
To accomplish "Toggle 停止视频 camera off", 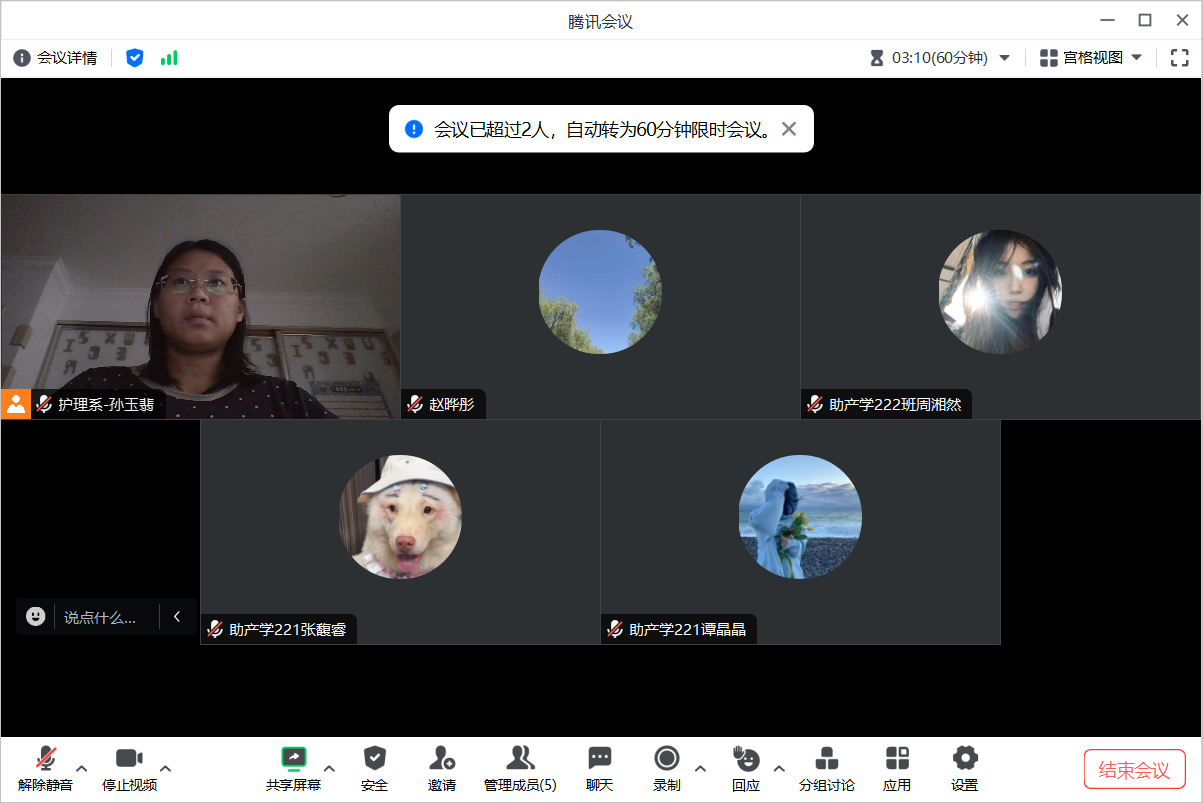I will [129, 759].
